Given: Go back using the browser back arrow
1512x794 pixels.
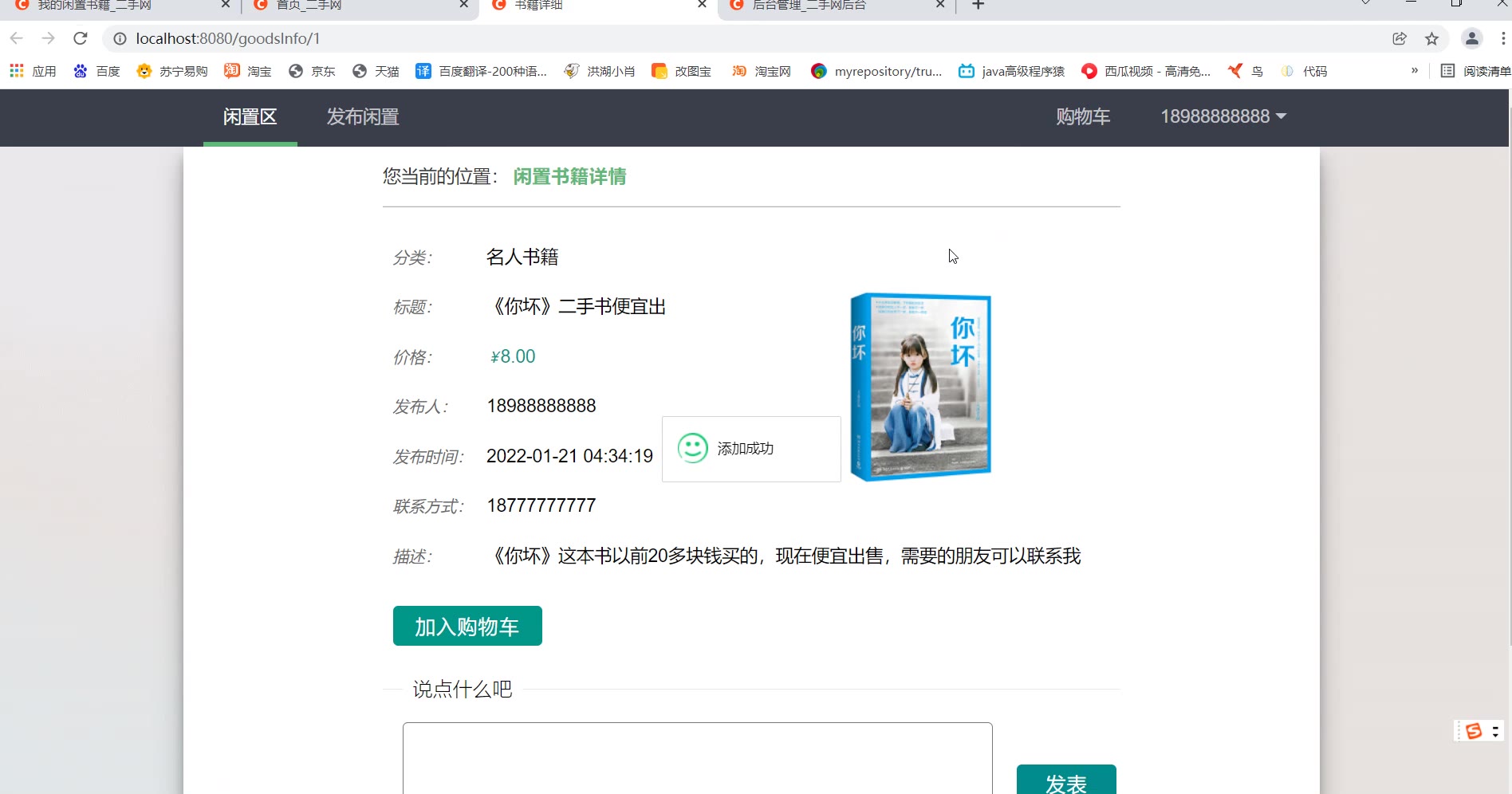Looking at the screenshot, I should (x=16, y=38).
